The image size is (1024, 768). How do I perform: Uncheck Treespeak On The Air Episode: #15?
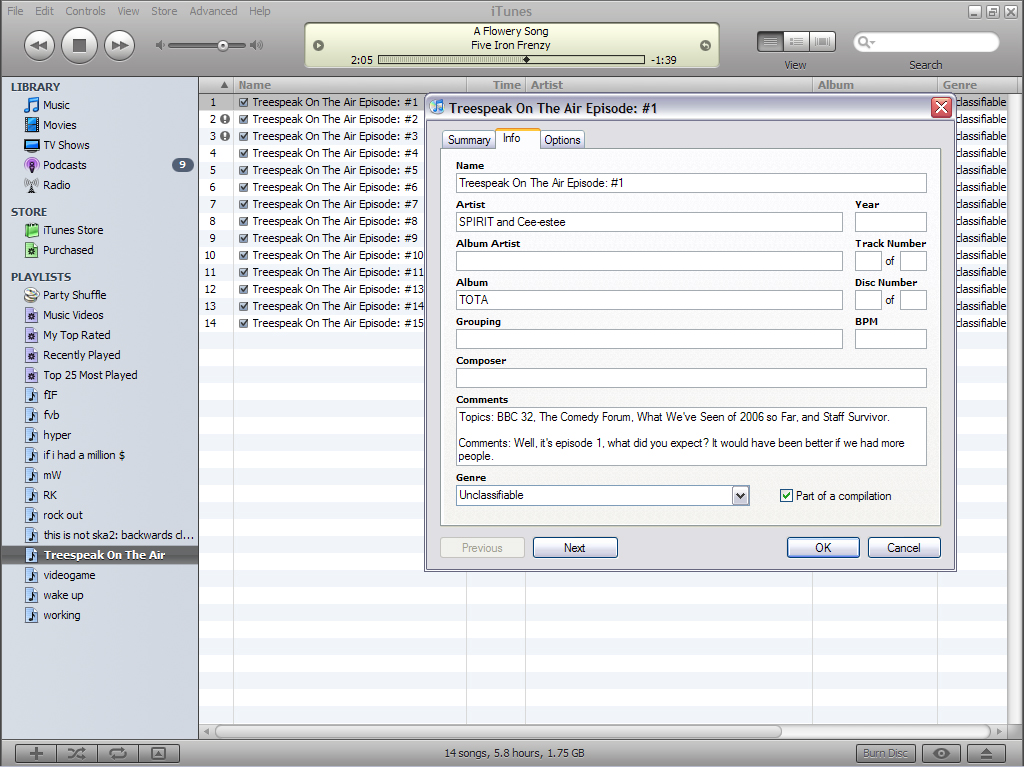[x=244, y=323]
